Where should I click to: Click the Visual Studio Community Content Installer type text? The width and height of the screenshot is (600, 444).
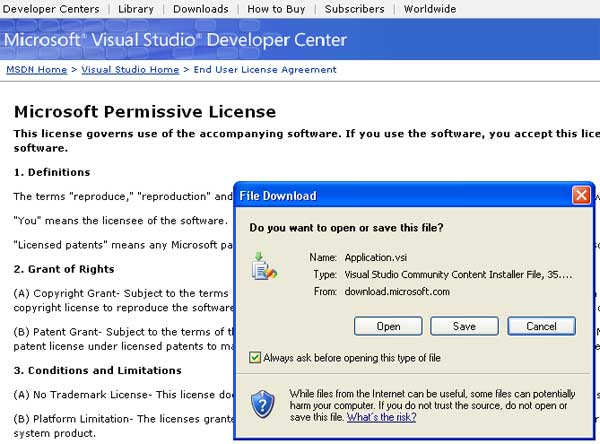[458, 274]
